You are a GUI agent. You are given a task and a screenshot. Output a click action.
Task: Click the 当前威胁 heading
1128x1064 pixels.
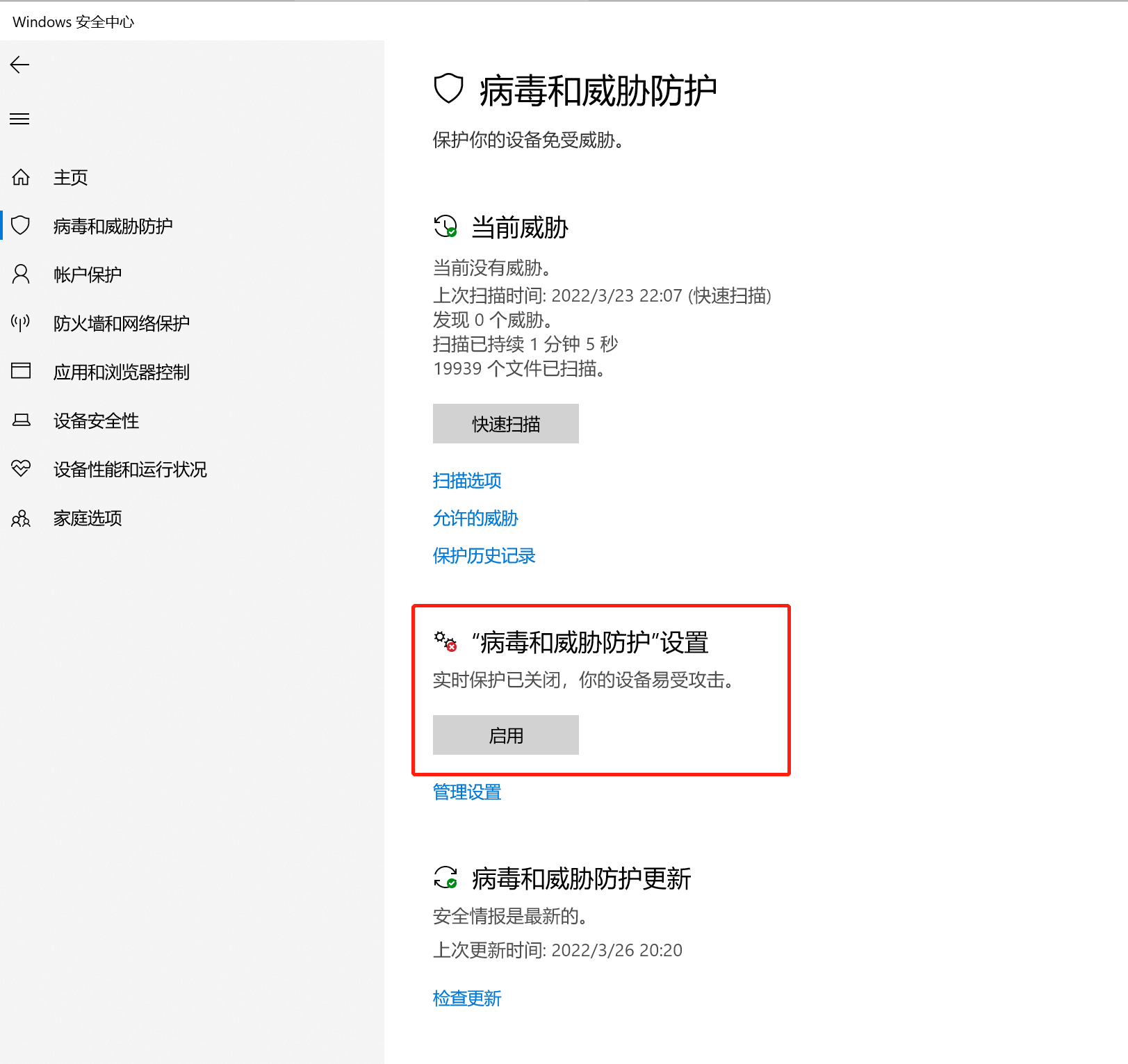point(520,228)
